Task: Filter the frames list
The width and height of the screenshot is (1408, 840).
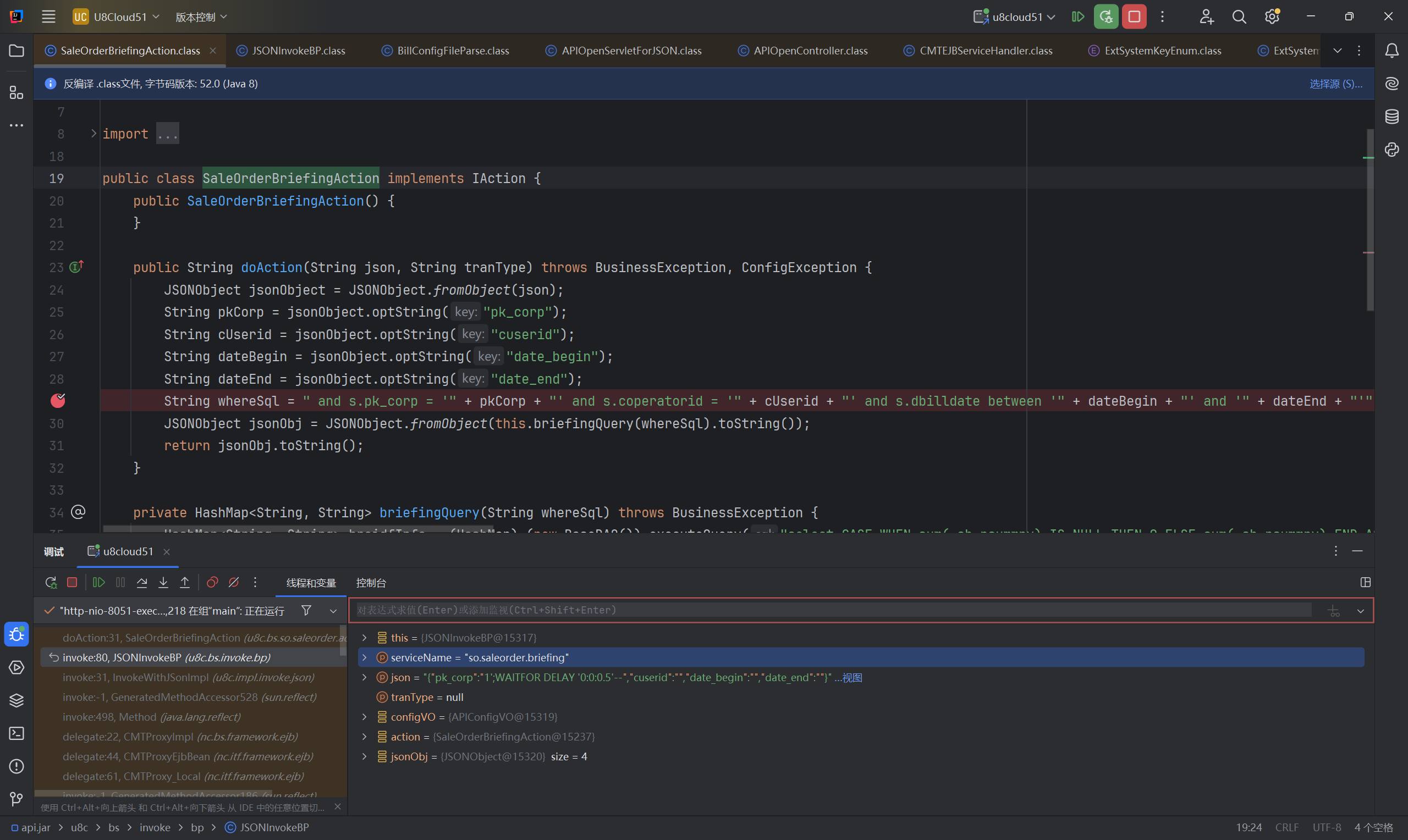Action: pos(306,610)
